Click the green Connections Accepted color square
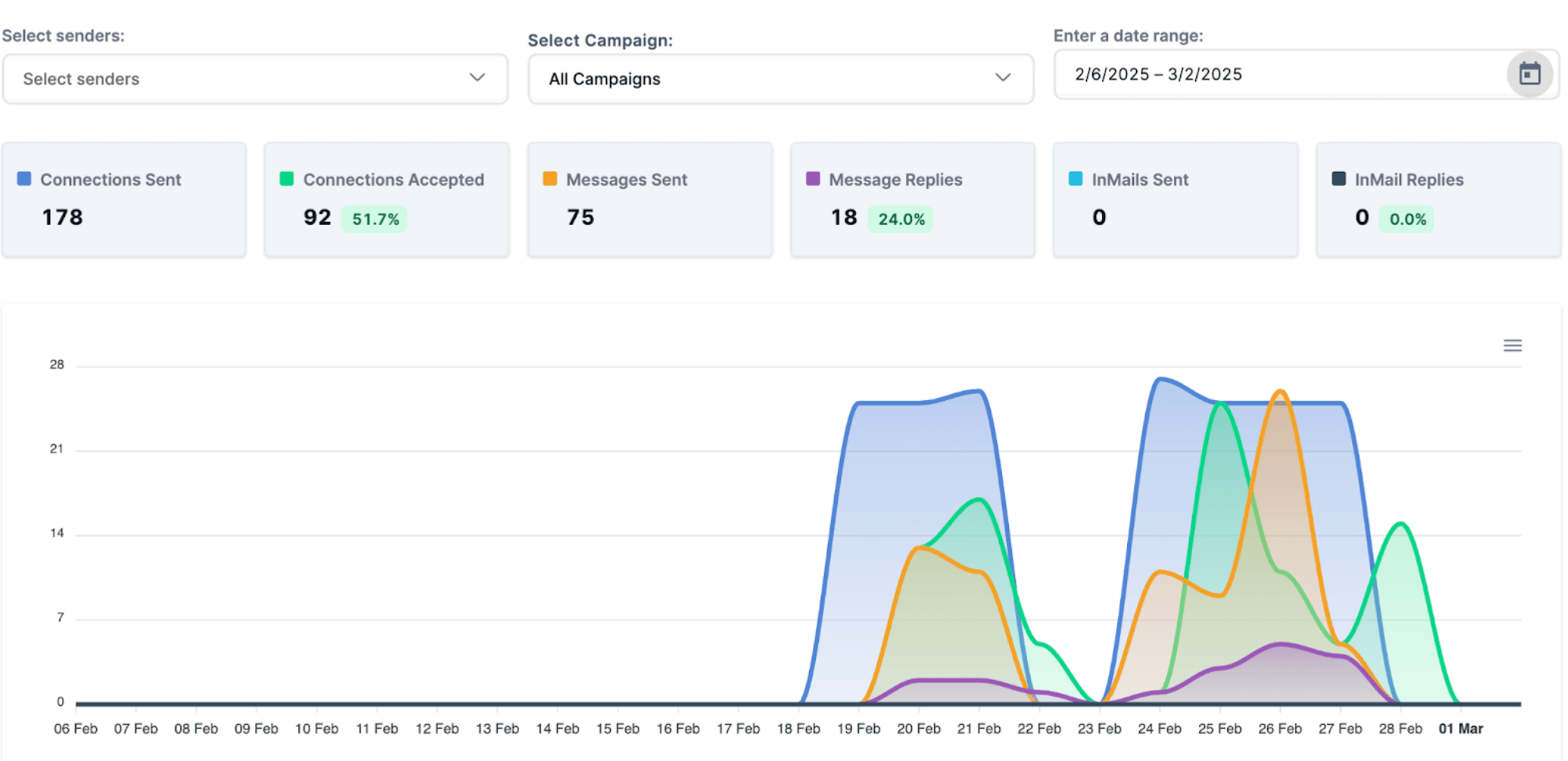 [286, 179]
